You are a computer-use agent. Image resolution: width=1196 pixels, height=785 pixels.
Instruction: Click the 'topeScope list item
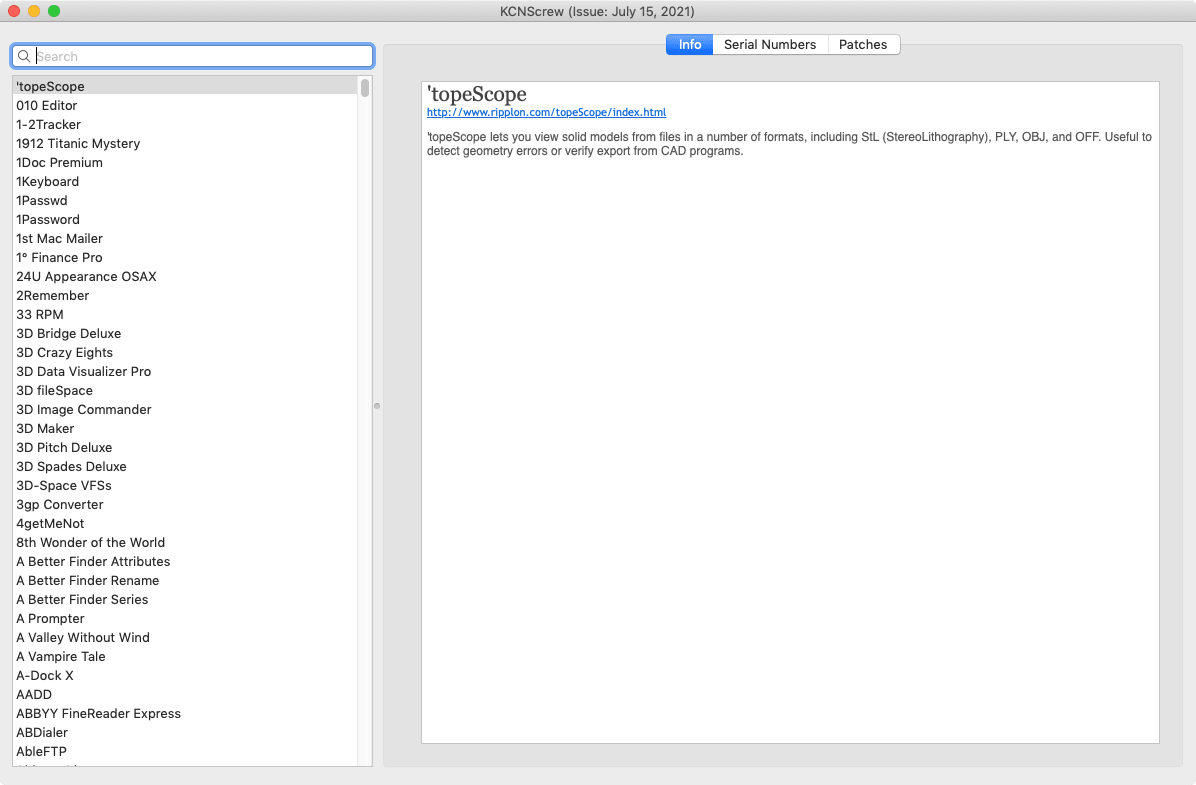coord(50,86)
